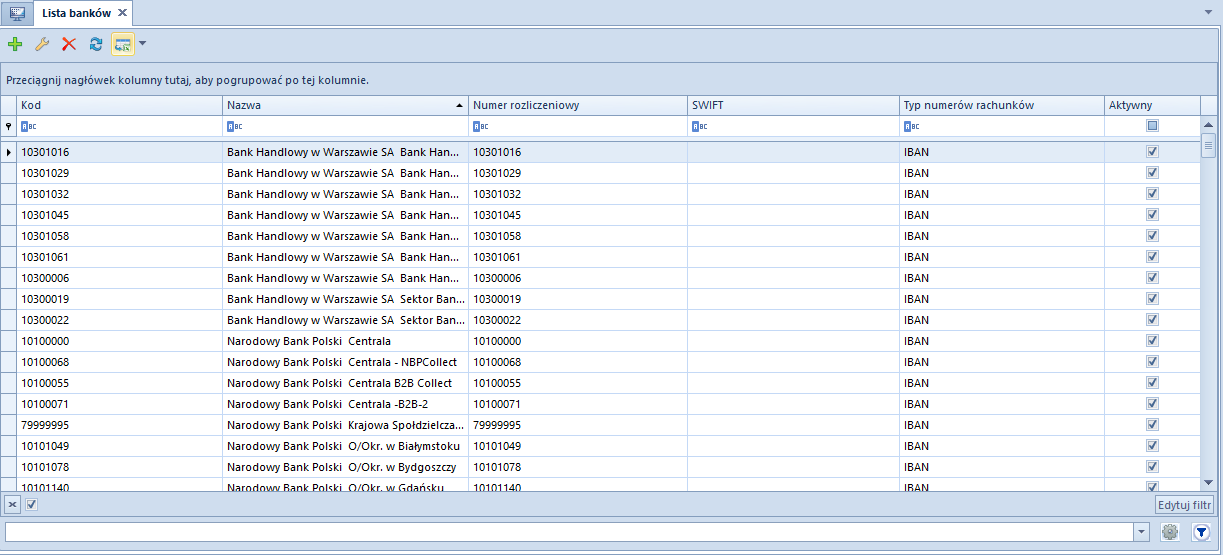Click Nazwa cell of row 10300019
Image resolution: width=1223 pixels, height=555 pixels.
click(345, 299)
